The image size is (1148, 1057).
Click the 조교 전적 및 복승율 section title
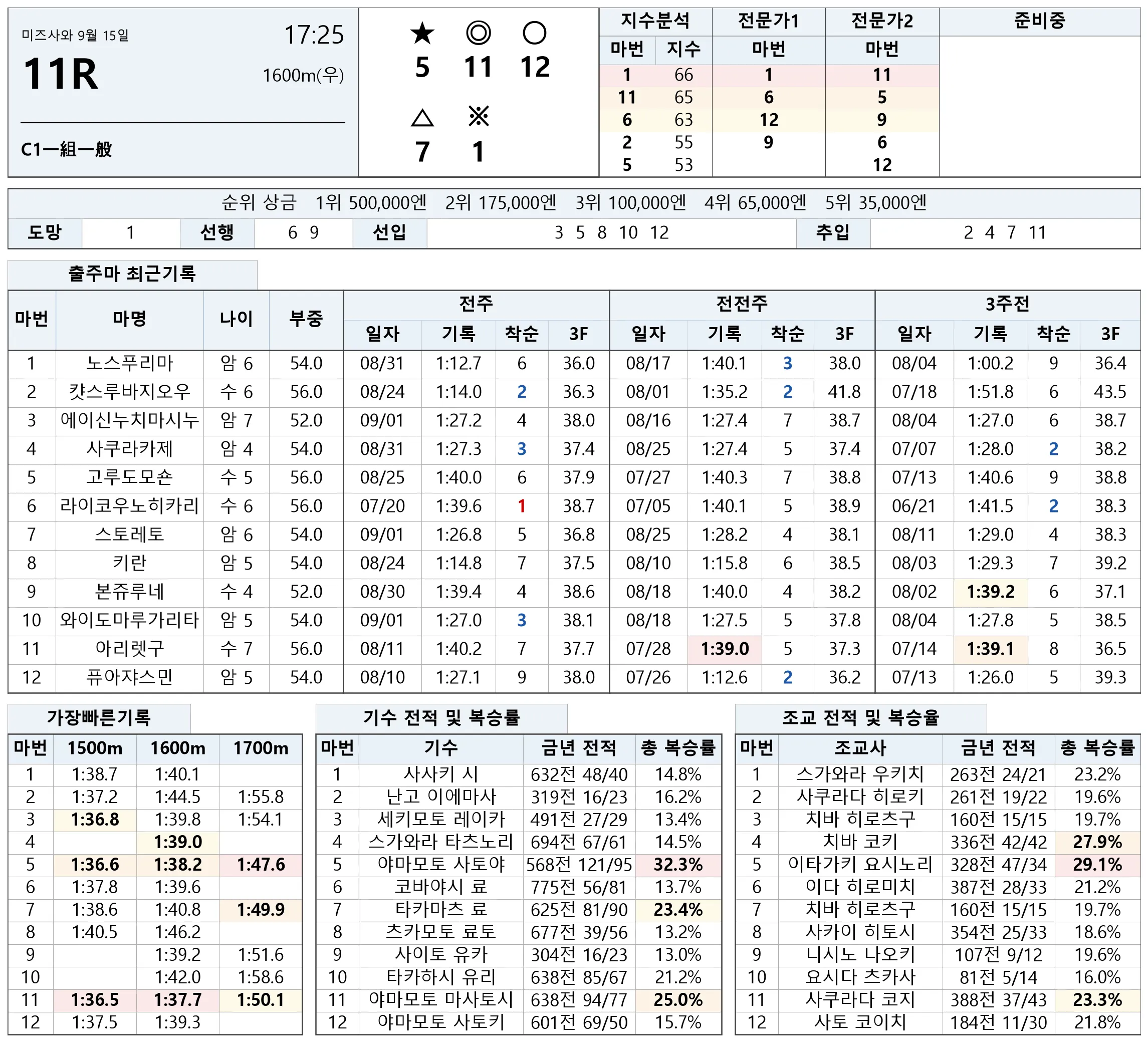[861, 717]
